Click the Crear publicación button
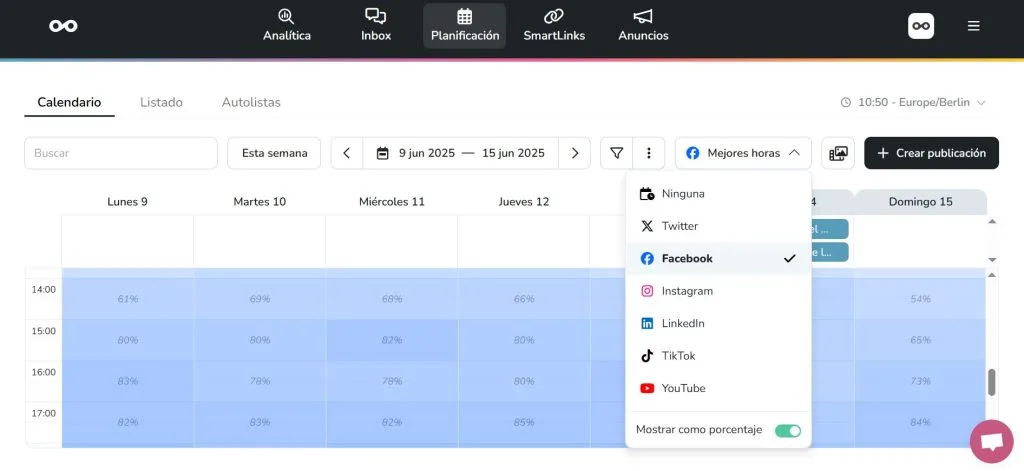The image size is (1024, 471). pyautogui.click(x=931, y=153)
